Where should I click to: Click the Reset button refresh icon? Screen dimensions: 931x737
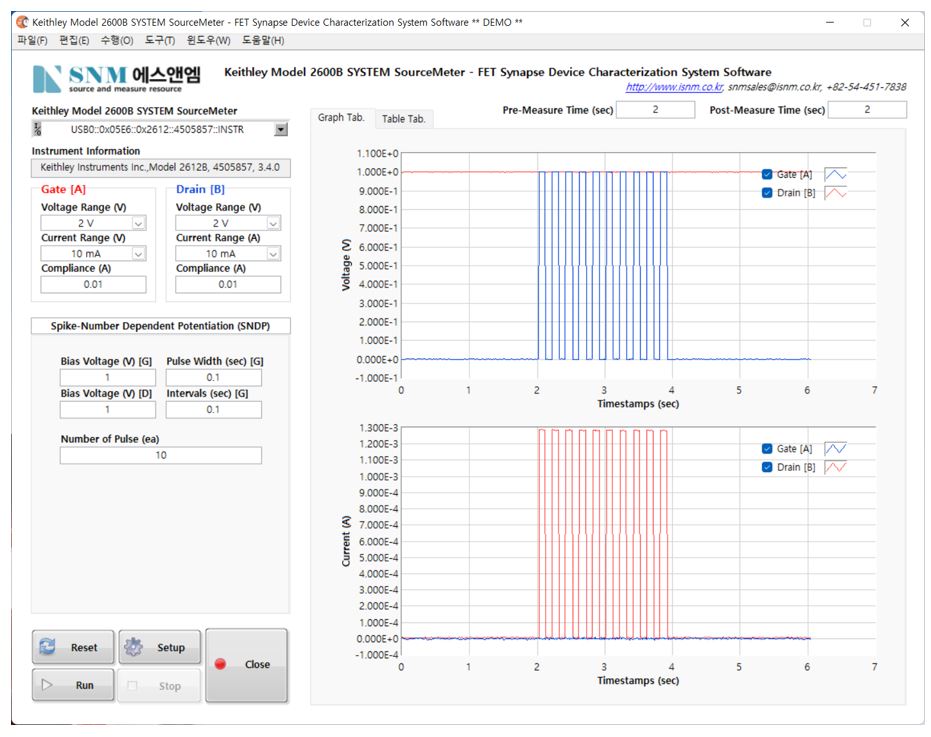coord(48,647)
